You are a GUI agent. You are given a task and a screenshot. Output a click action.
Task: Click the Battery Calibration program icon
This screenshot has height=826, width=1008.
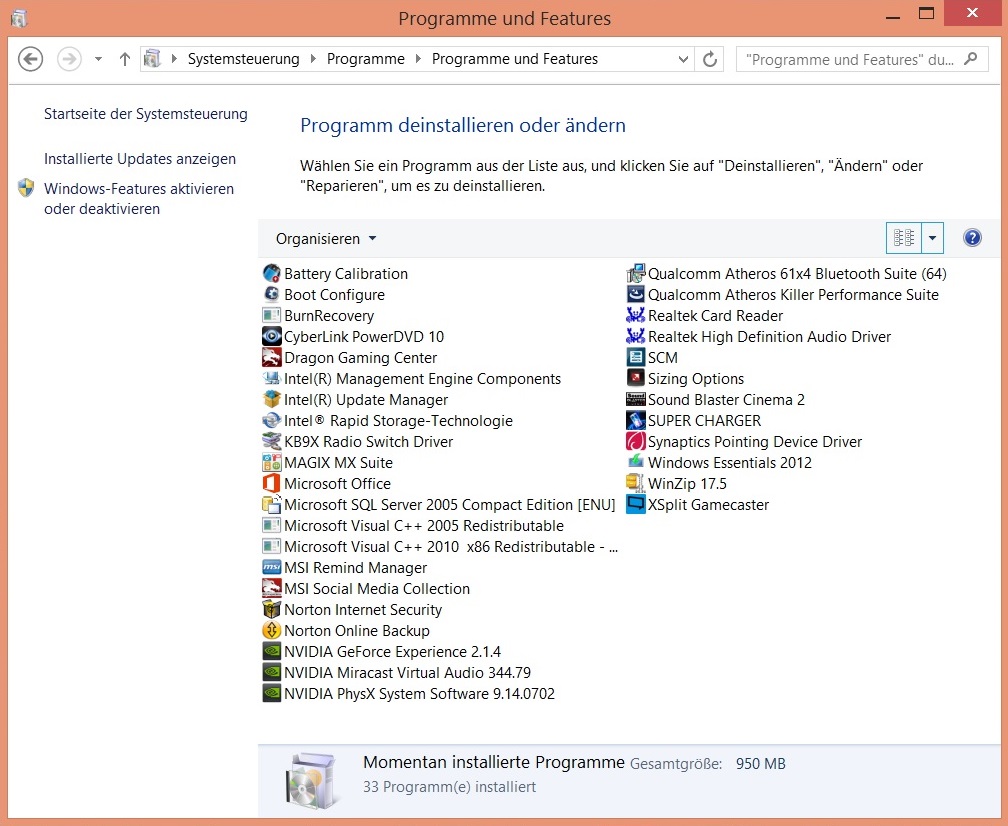[271, 273]
